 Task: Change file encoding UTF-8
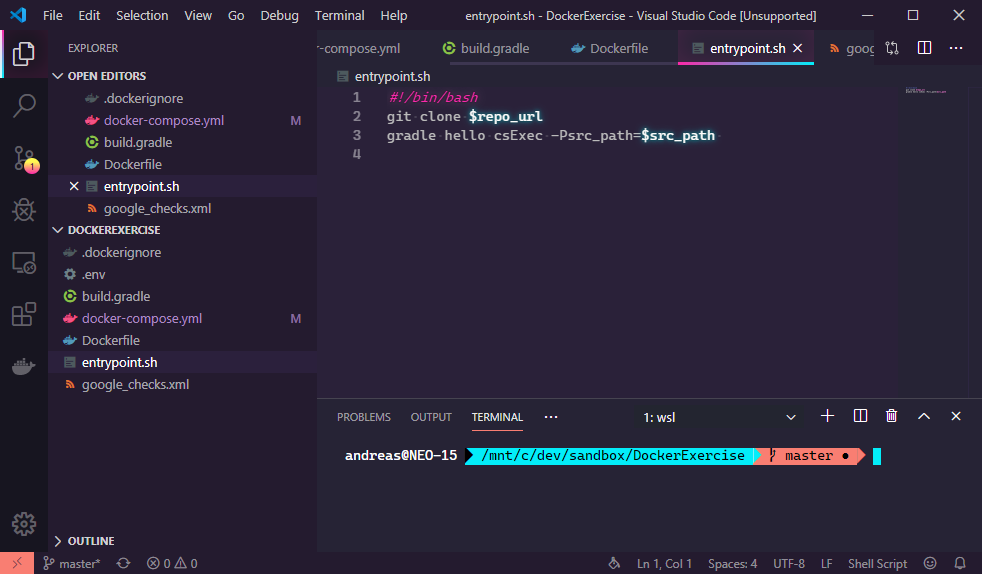point(789,563)
